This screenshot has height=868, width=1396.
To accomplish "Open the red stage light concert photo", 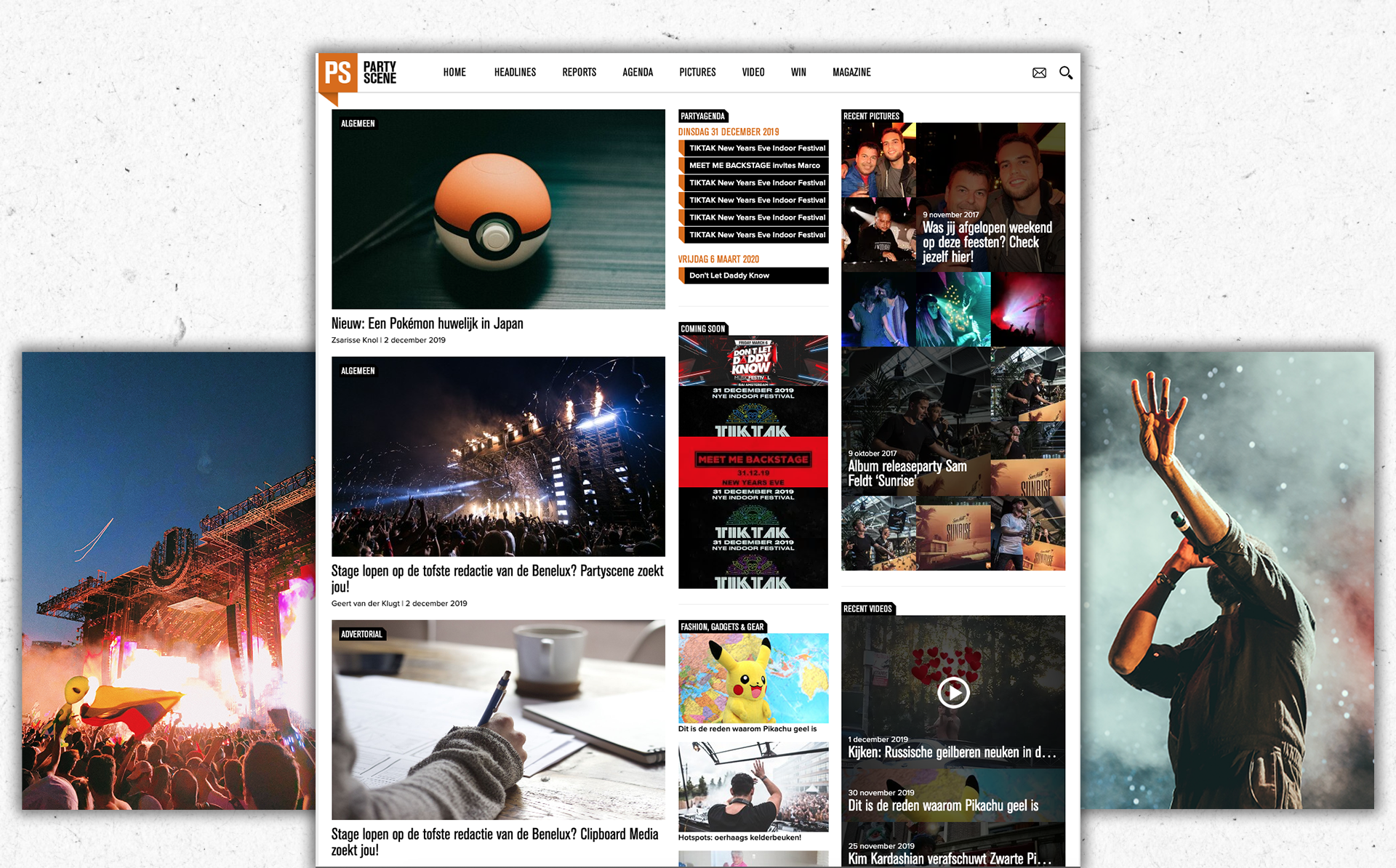I will (1028, 310).
